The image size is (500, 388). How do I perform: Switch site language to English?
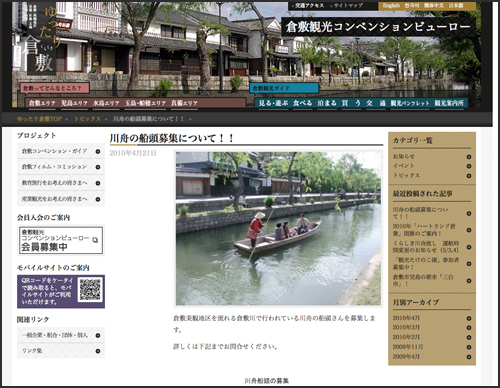[x=391, y=6]
